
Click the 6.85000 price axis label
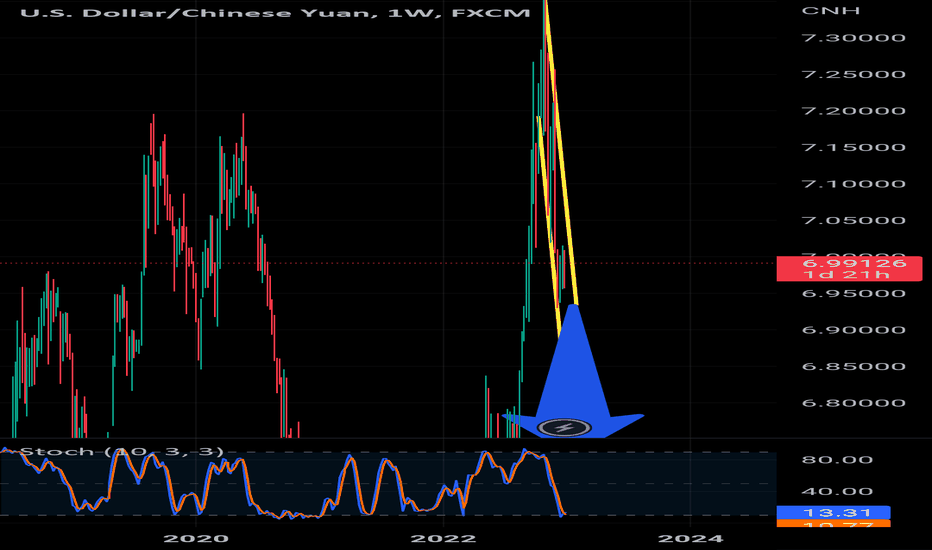coord(854,366)
